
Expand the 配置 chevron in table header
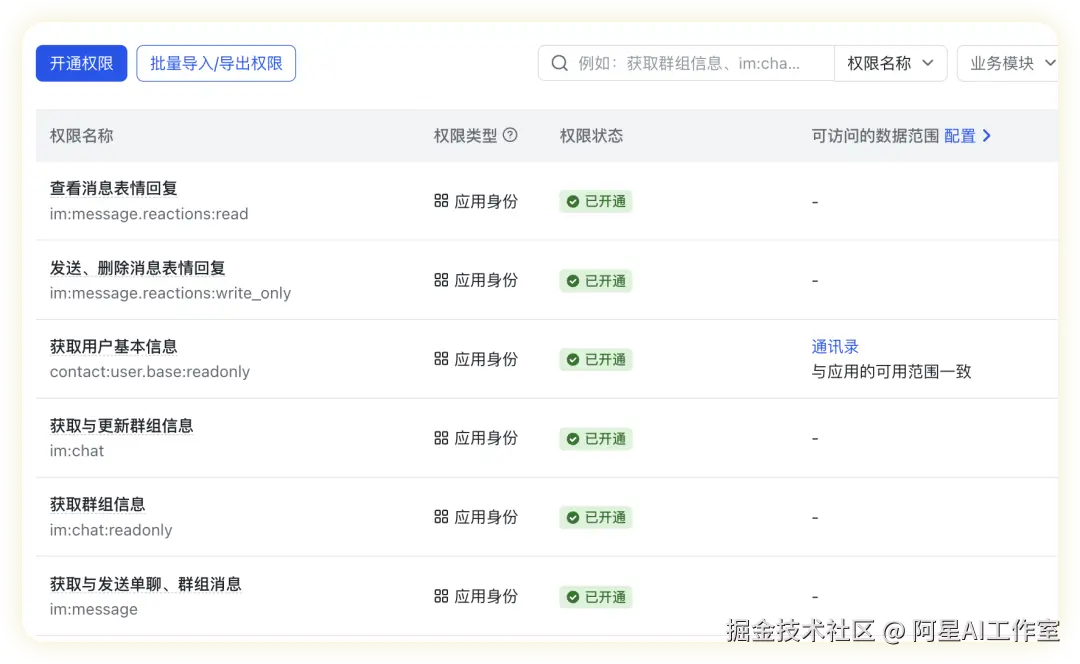(x=987, y=135)
